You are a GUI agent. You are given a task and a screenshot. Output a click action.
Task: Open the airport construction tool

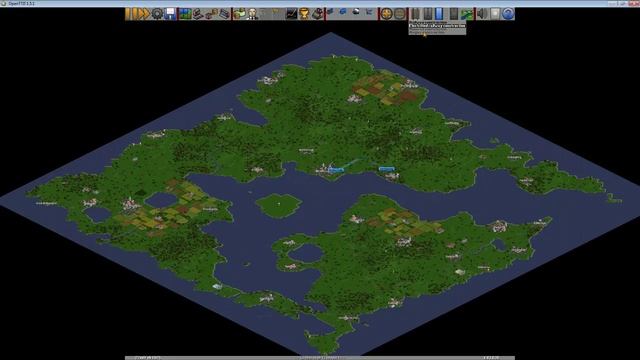click(453, 14)
